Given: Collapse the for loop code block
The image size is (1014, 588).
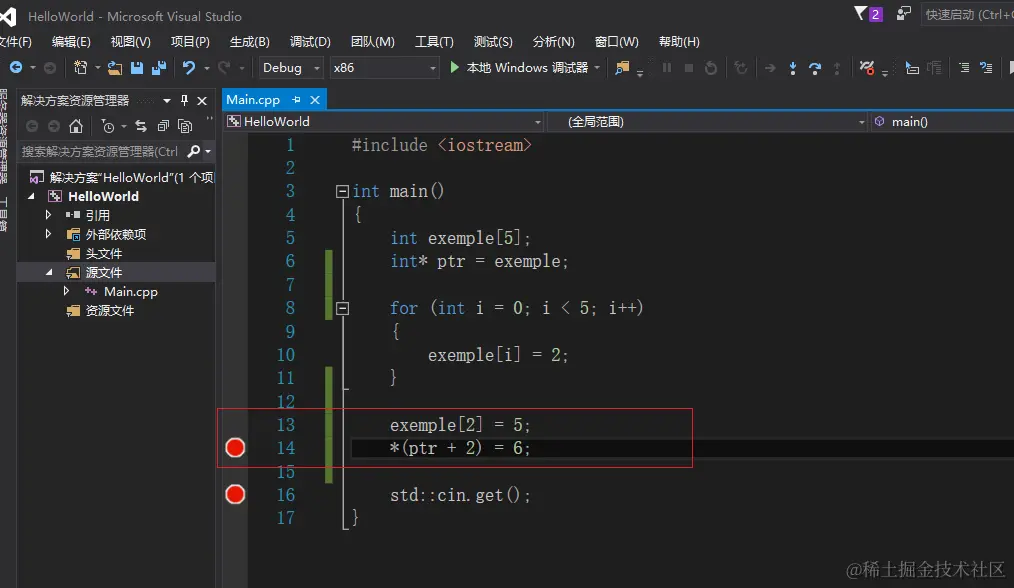Looking at the screenshot, I should 343,309.
